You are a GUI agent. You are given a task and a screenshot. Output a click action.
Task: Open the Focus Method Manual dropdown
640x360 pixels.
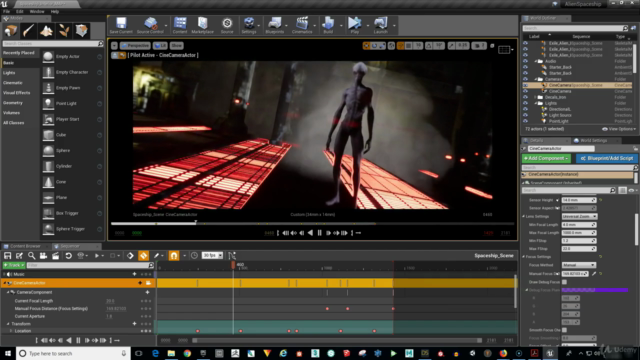(578, 265)
